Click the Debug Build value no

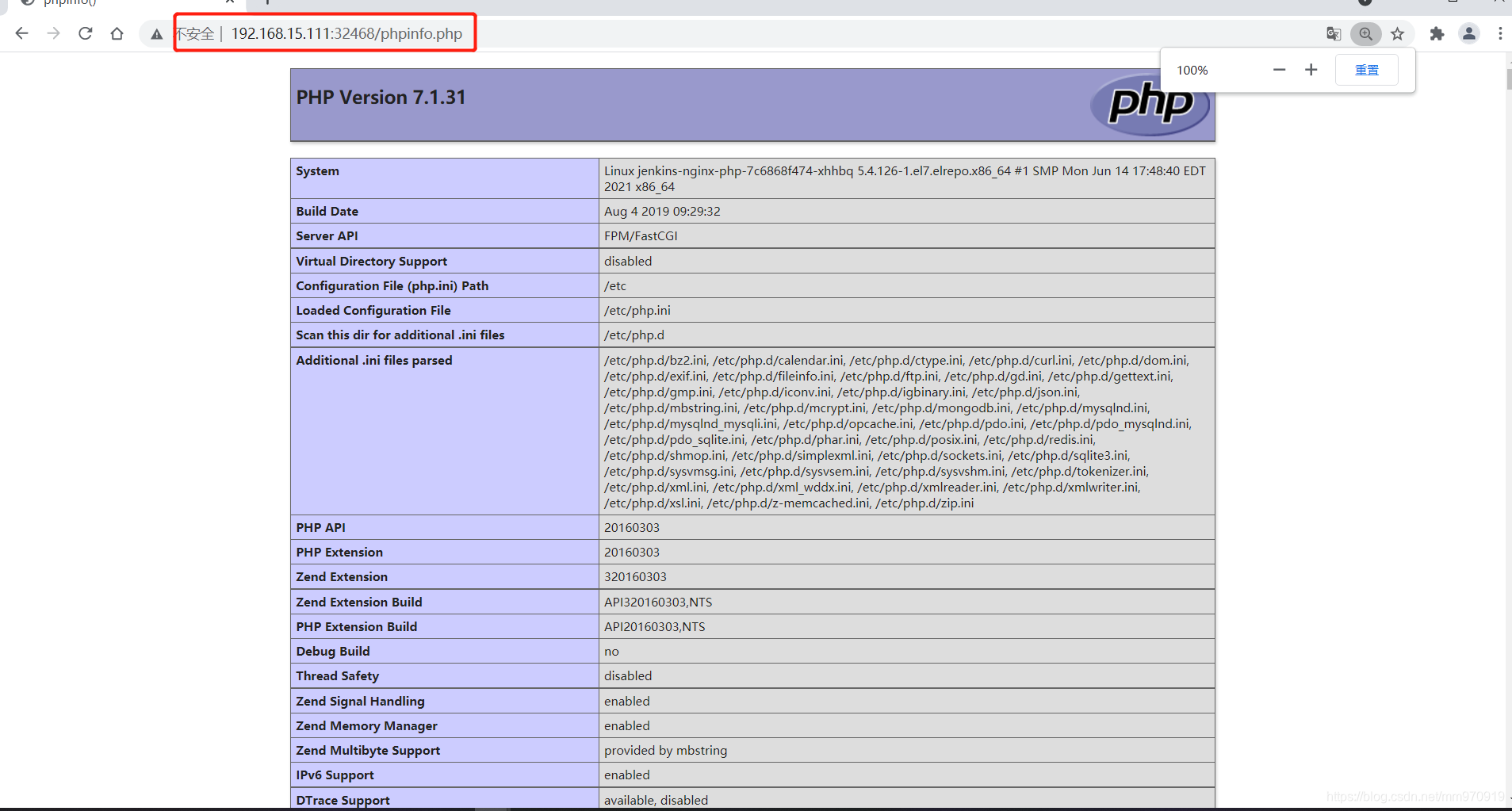[x=611, y=652]
